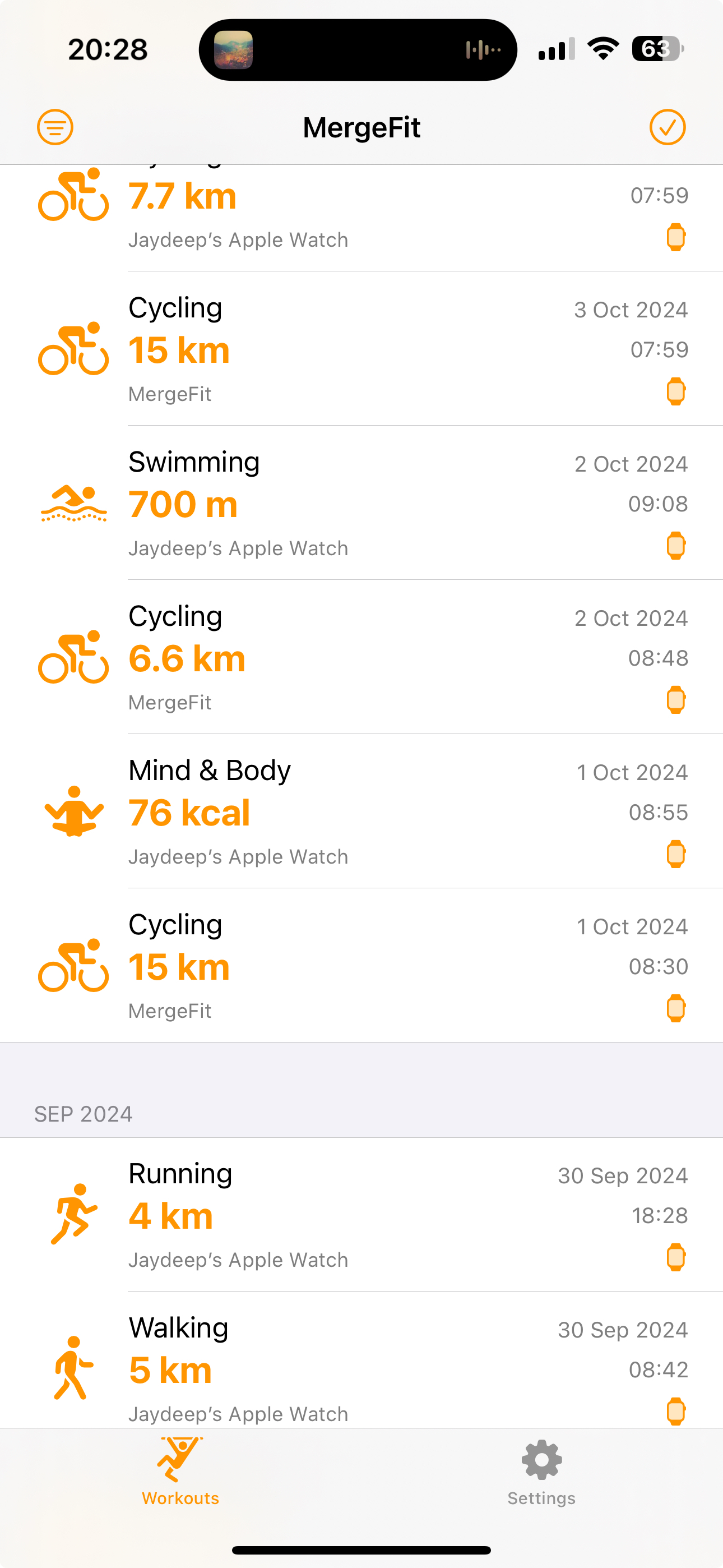Tap the walking figure icon for 5 km

73,1368
